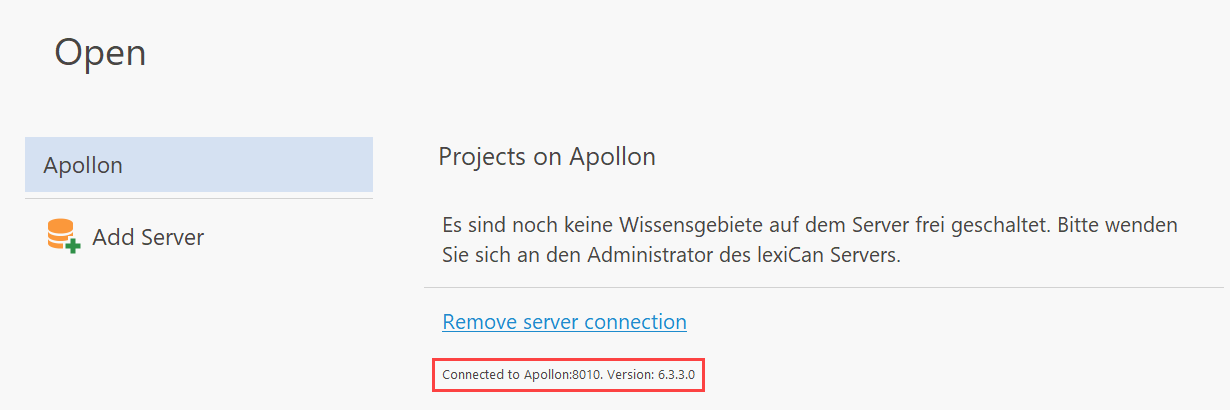Click the Add Server label

(148, 238)
